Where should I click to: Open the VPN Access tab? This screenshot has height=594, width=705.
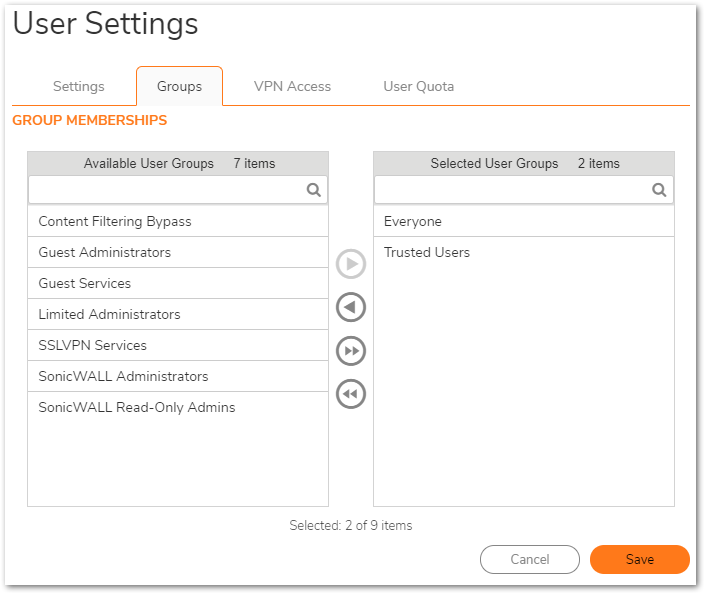(x=292, y=86)
